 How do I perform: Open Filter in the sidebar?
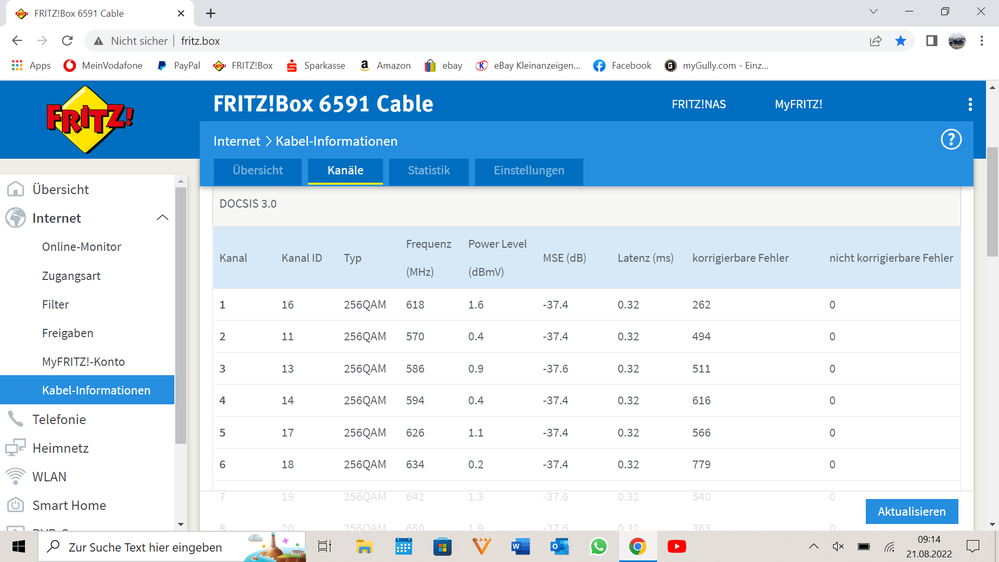(55, 305)
